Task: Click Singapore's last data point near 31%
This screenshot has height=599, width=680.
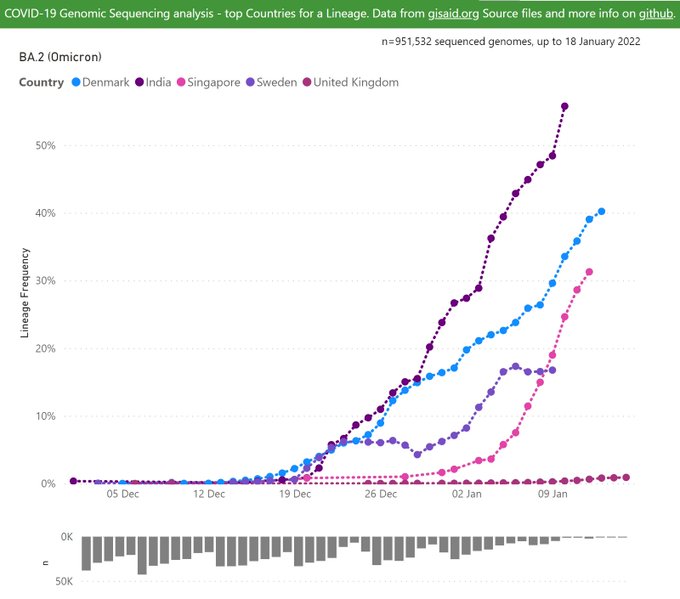Action: click(589, 272)
